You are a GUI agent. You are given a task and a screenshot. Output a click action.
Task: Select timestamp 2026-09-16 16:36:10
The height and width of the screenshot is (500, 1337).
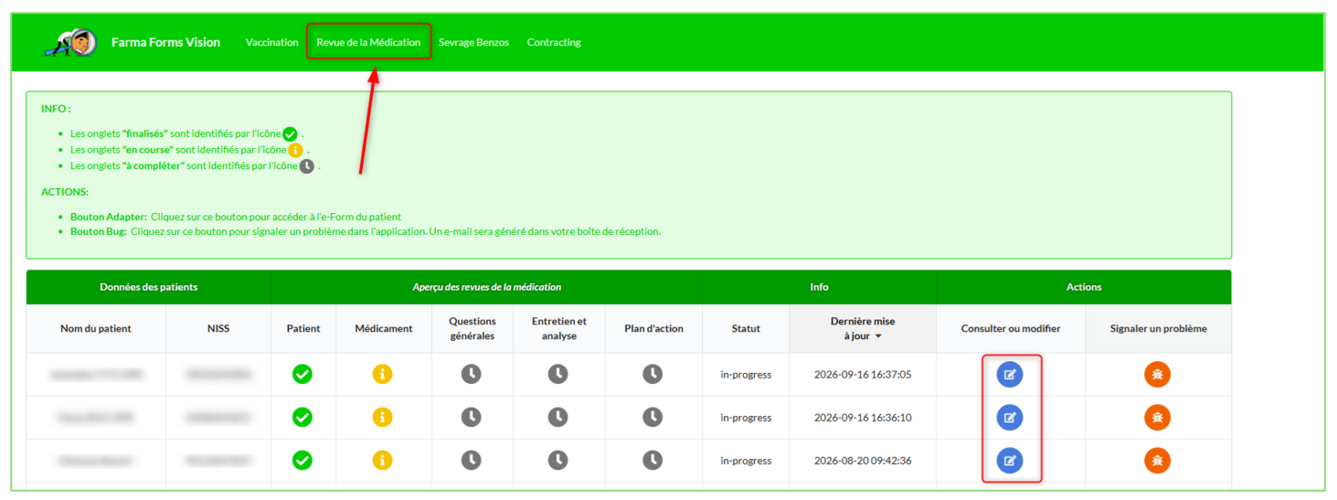coord(863,418)
